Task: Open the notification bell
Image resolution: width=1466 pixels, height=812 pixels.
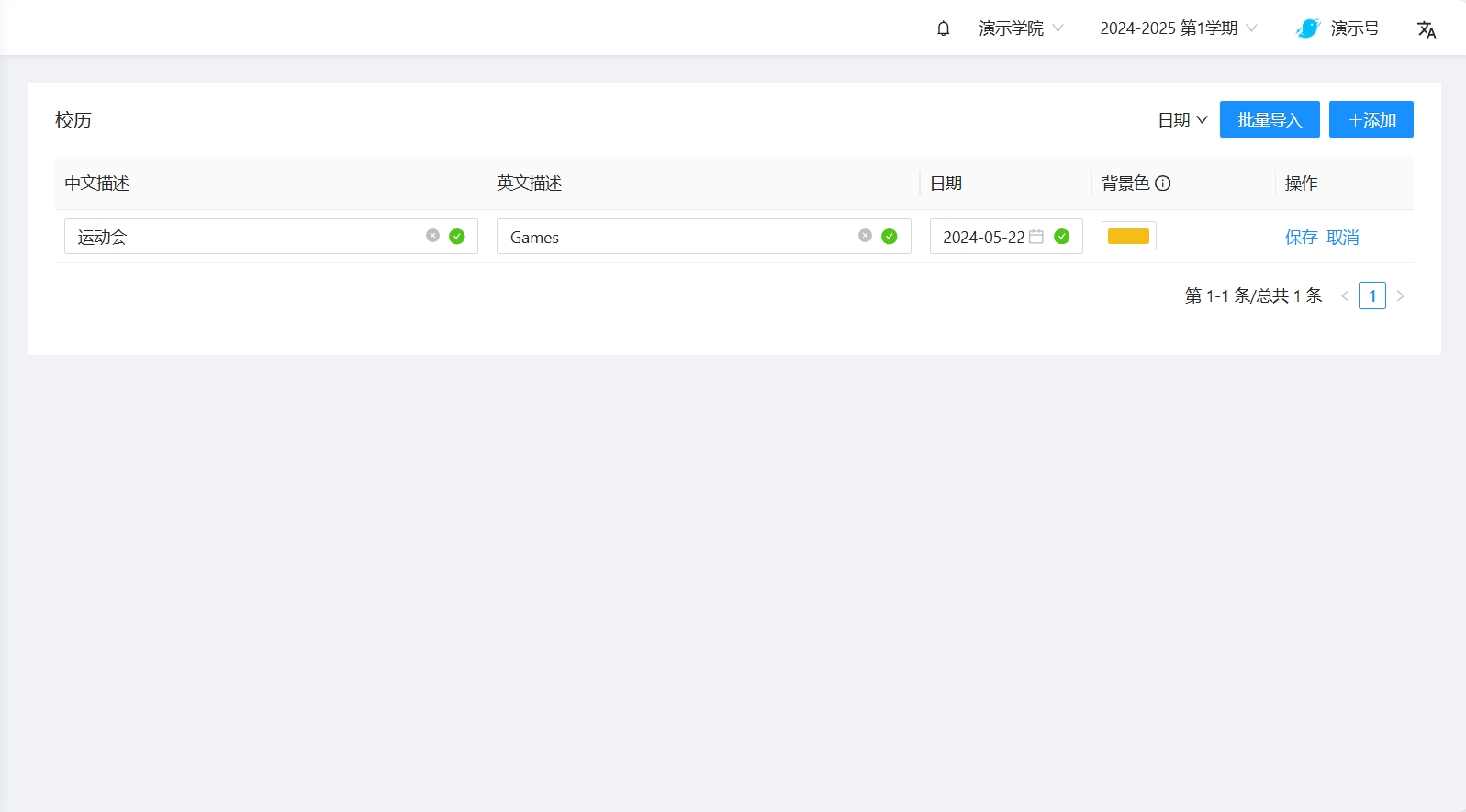Action: click(943, 28)
